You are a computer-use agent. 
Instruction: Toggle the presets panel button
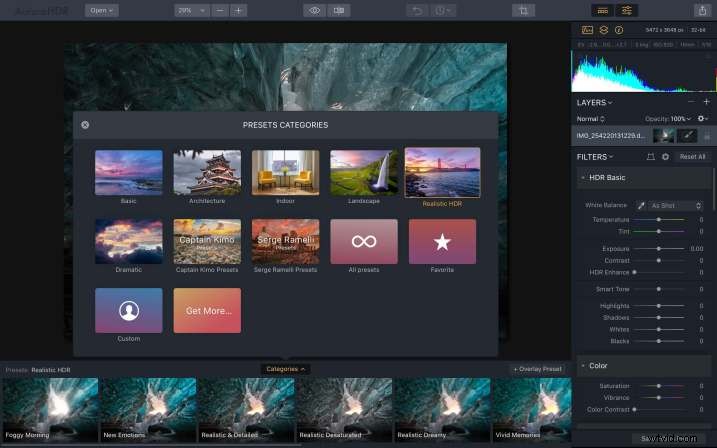pyautogui.click(x=601, y=10)
